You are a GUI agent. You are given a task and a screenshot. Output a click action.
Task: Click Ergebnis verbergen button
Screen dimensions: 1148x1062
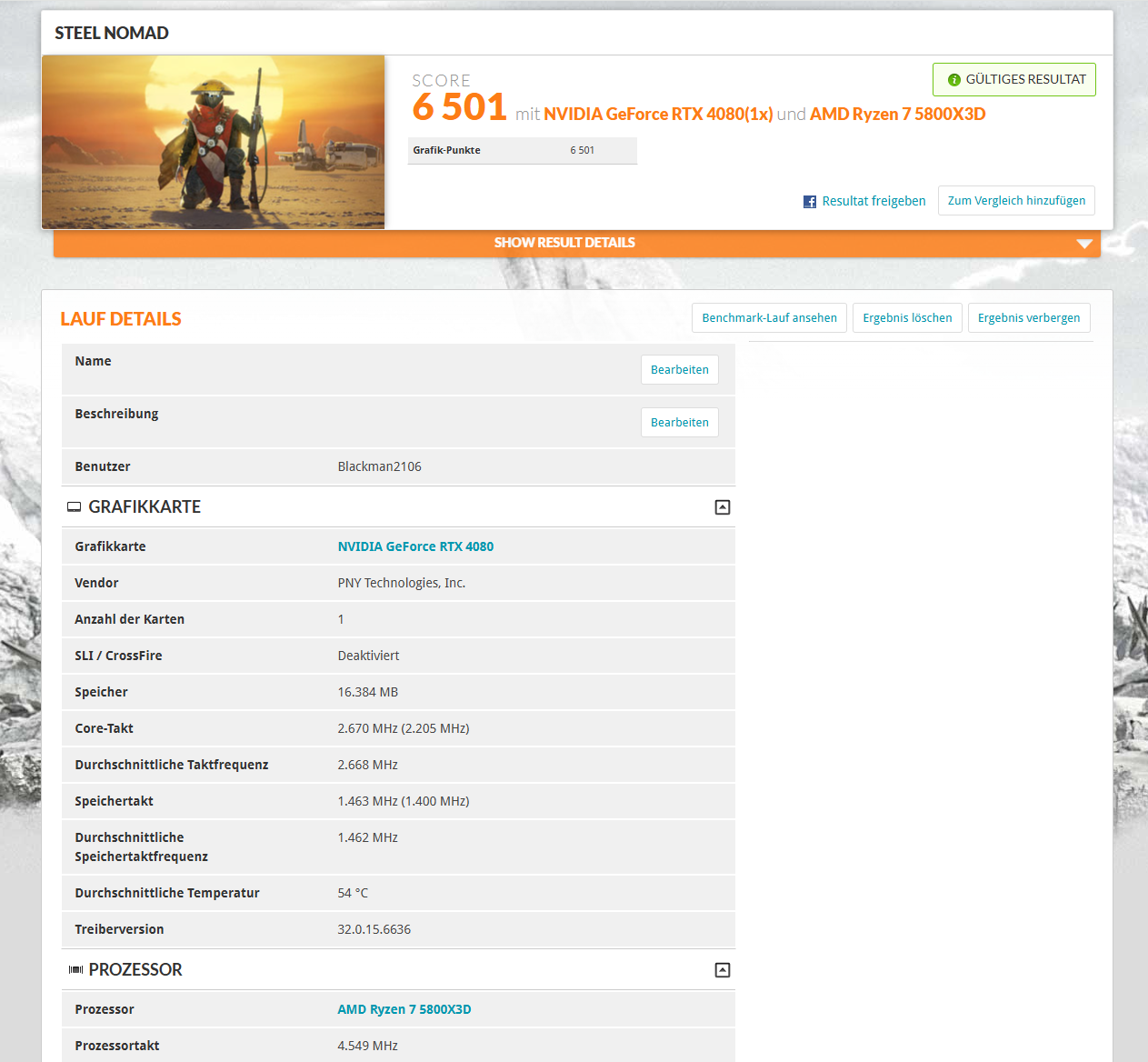(1029, 318)
